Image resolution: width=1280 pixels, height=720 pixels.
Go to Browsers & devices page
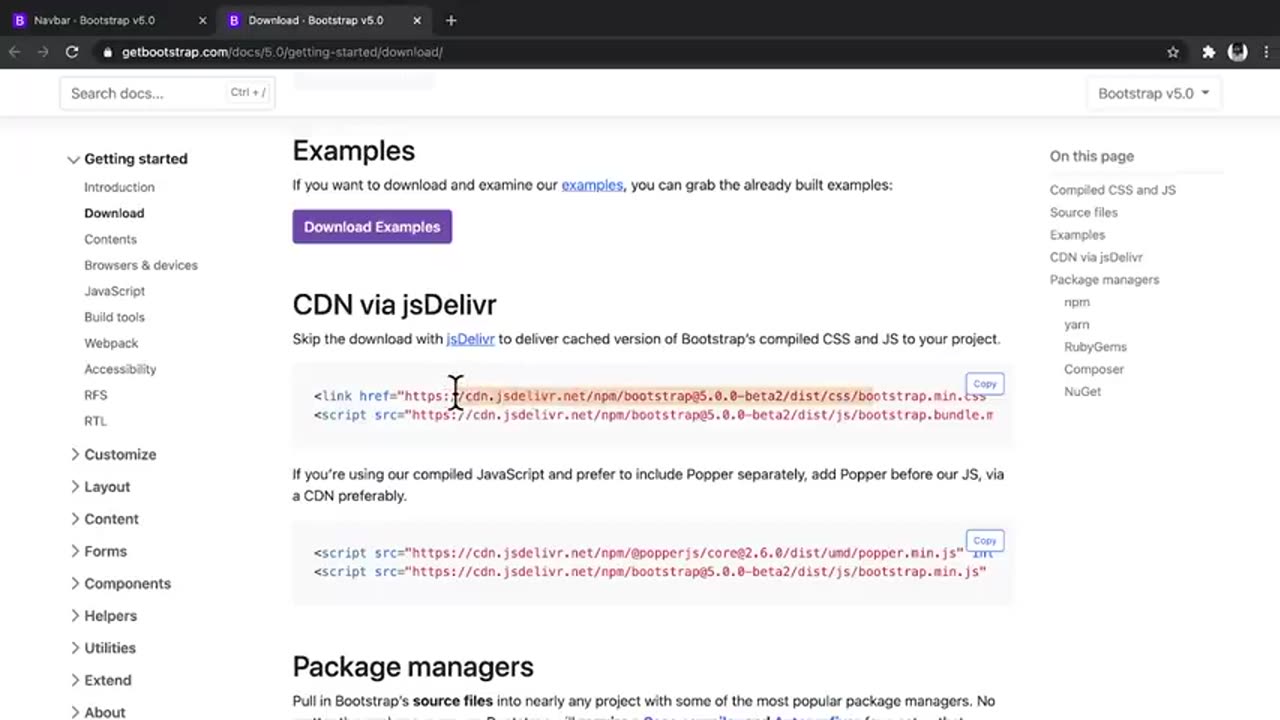(x=141, y=265)
